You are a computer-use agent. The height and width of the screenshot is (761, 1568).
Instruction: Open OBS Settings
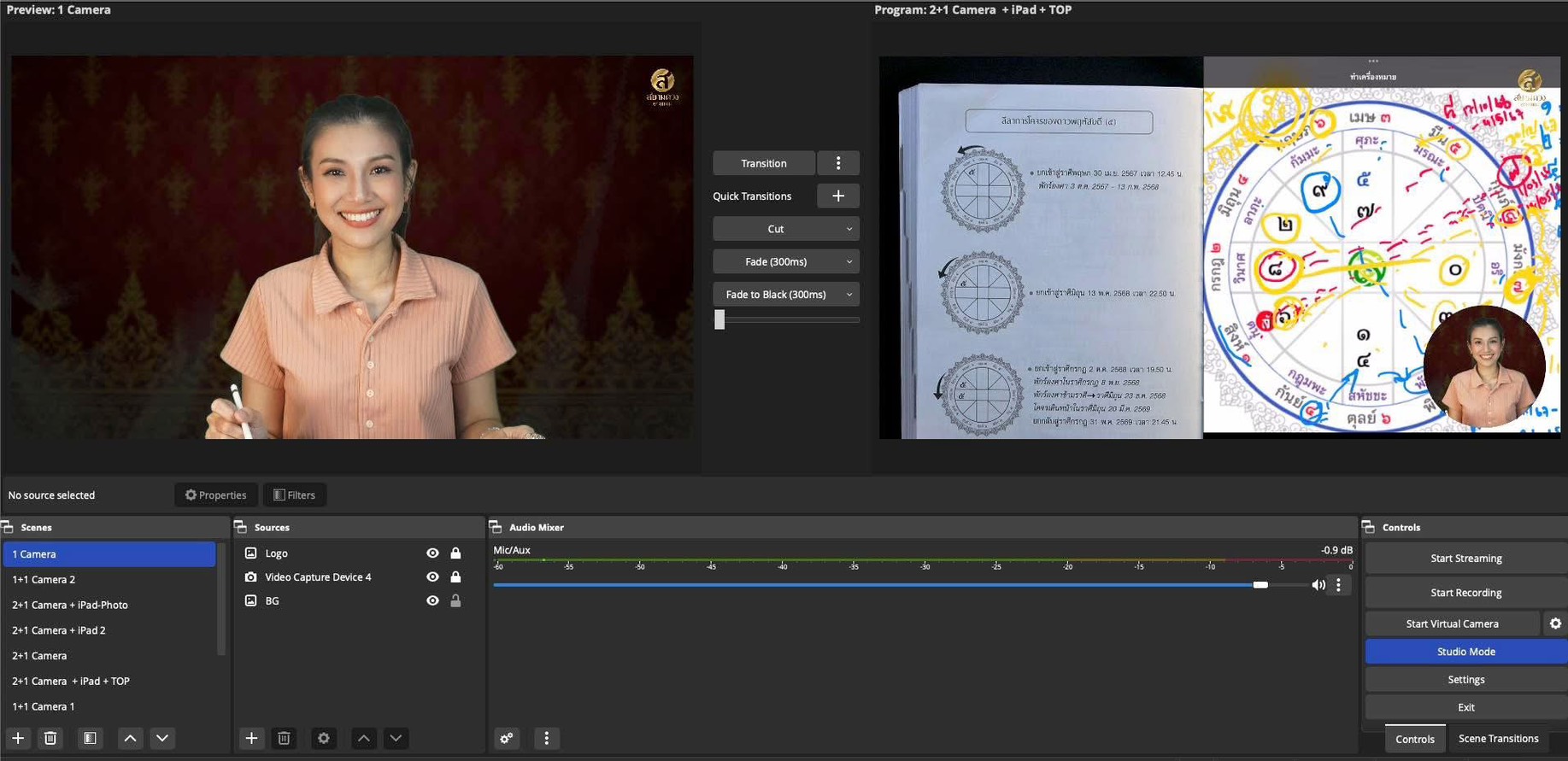(x=1466, y=680)
